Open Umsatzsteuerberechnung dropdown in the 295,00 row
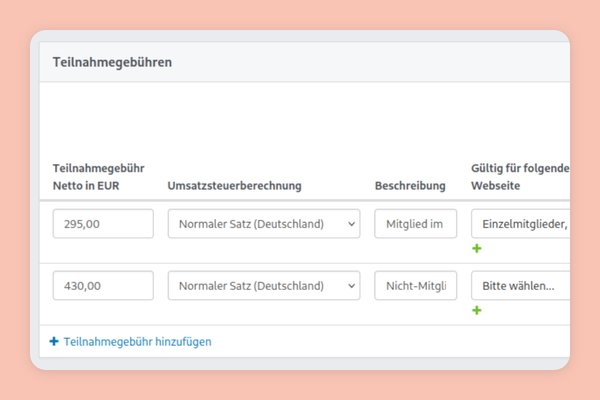This screenshot has height=400, width=600. click(262, 224)
